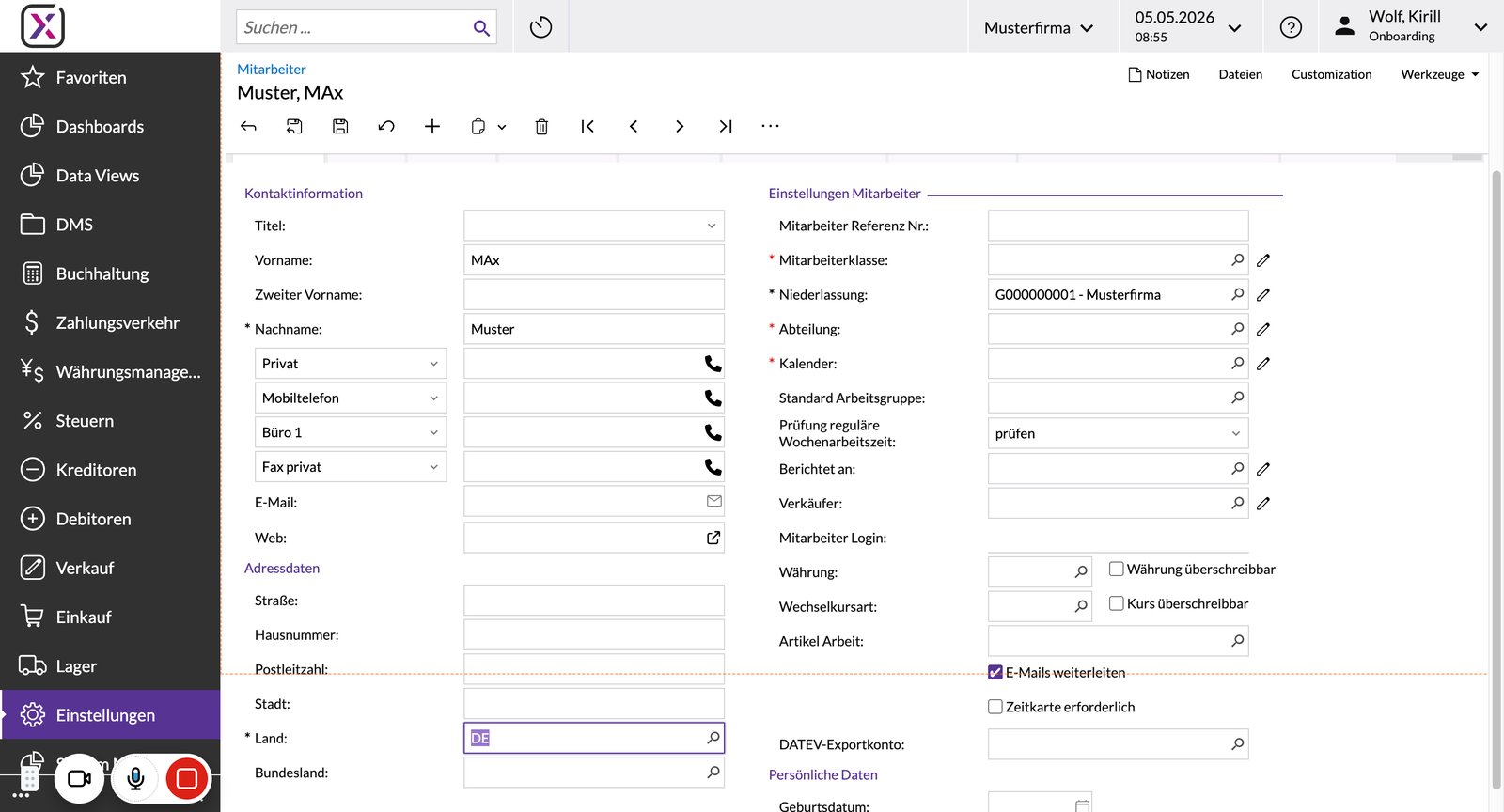Open Buchhaltung in the sidebar
Viewport: 1504px width, 812px height.
111,273
